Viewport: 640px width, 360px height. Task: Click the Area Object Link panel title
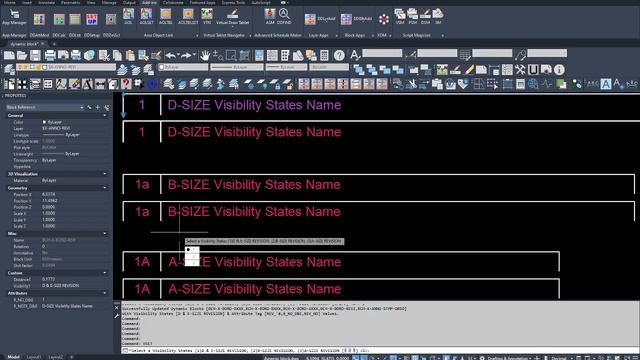coord(158,36)
